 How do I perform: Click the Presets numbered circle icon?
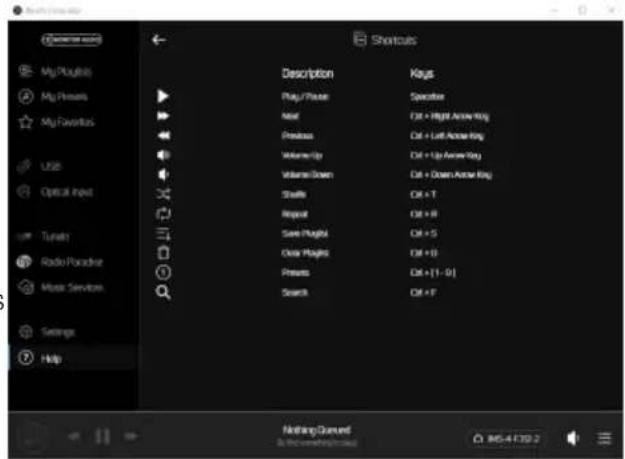[163, 273]
